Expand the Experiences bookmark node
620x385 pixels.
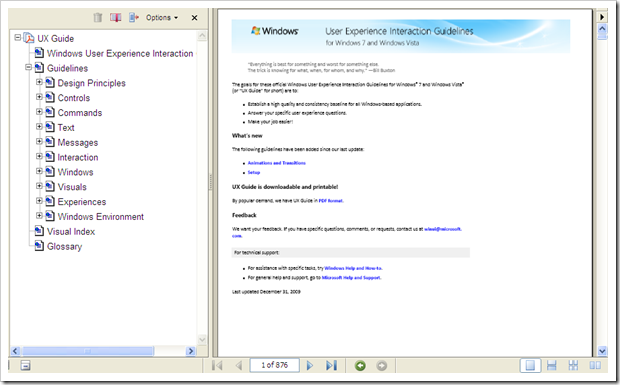tap(39, 200)
